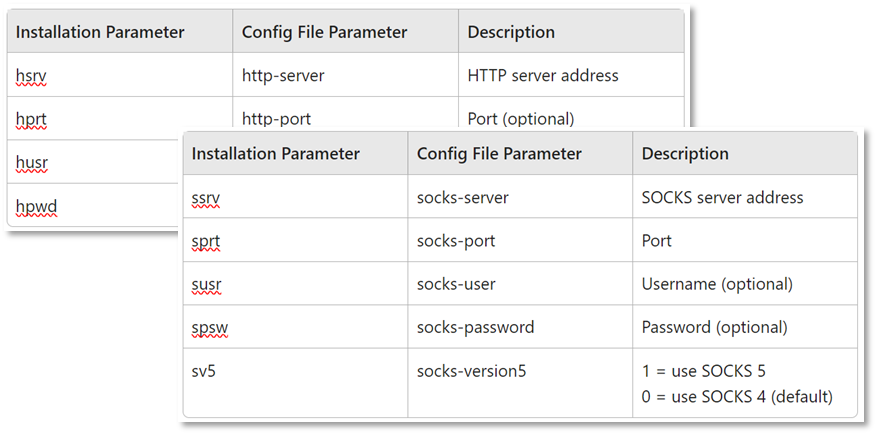This screenshot has width=877, height=435.
Task: Click Config File Parameter header in HTTP table
Action: point(324,32)
